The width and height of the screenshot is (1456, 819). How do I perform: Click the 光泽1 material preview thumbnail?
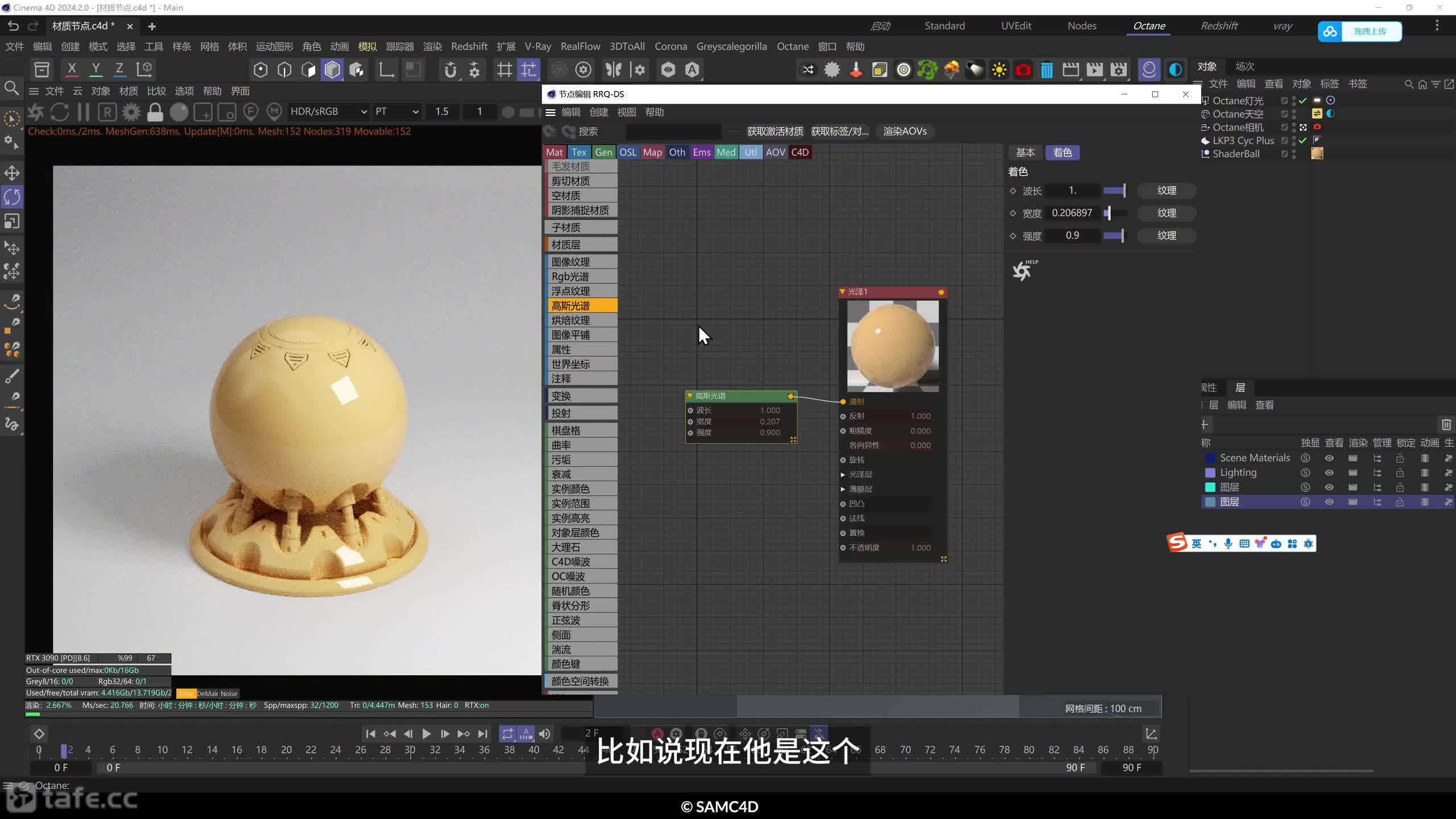pyautogui.click(x=893, y=346)
